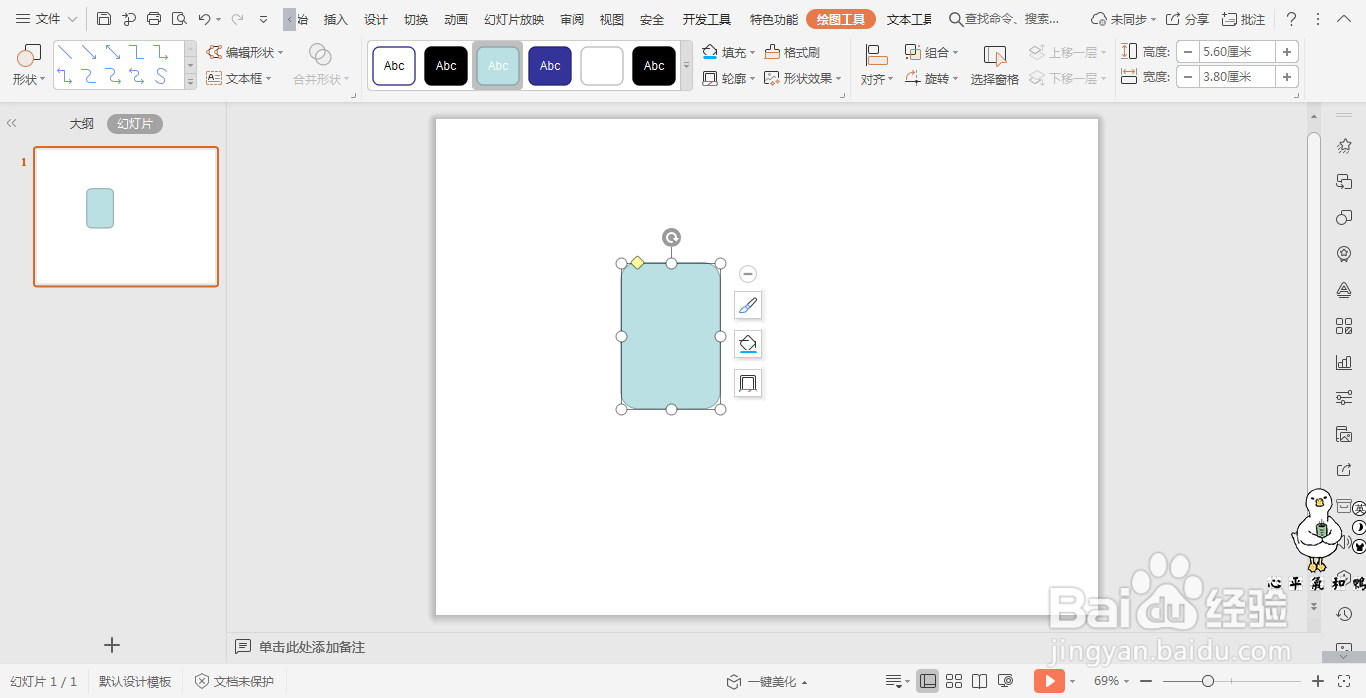Viewport: 1366px width, 698px height.
Task: Click the floating fill bucket icon
Action: click(748, 344)
